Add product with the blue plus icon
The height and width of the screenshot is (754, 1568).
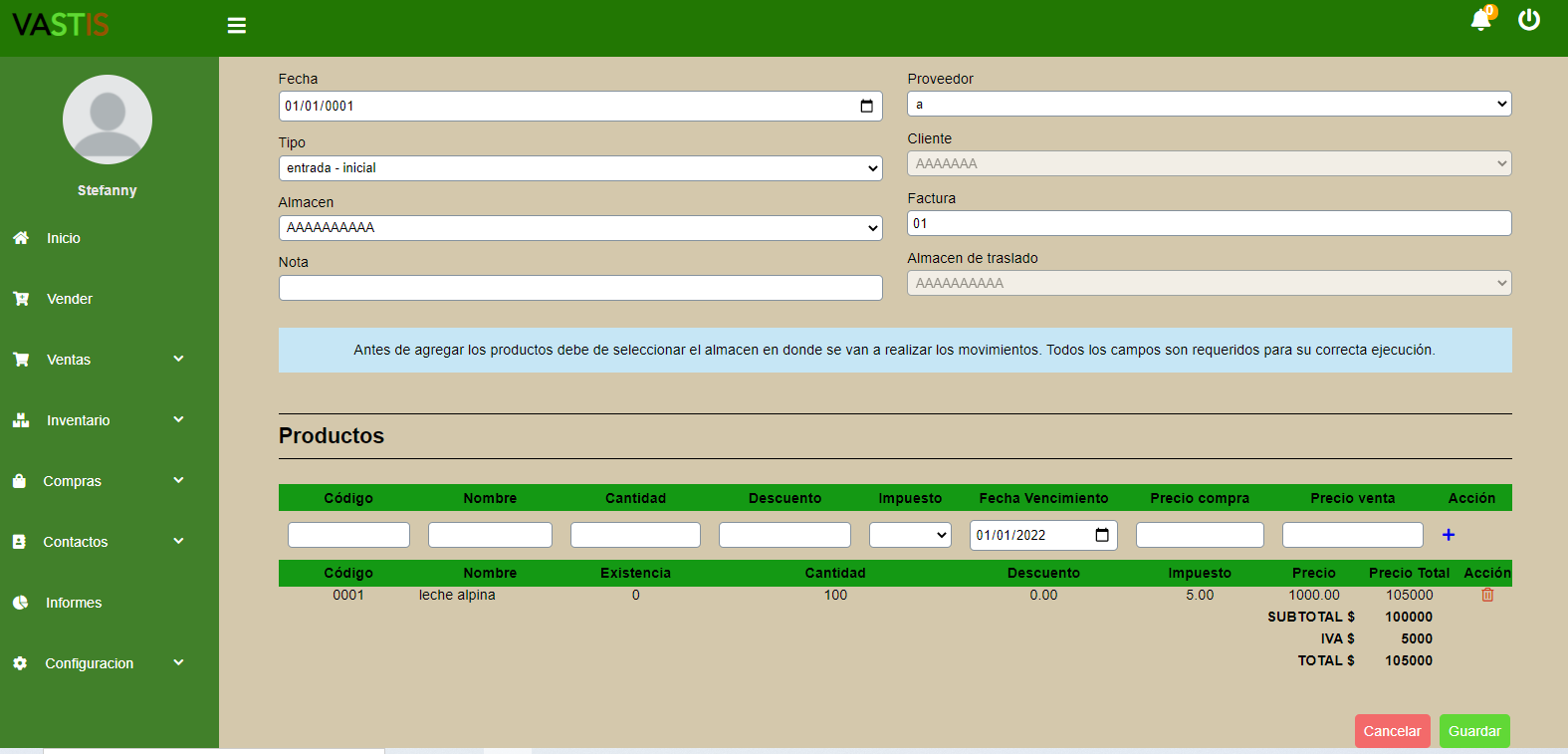1449,535
